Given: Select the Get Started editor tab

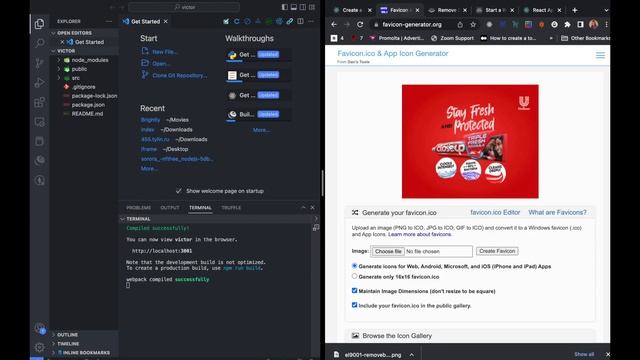Looking at the screenshot, I should (145, 21).
